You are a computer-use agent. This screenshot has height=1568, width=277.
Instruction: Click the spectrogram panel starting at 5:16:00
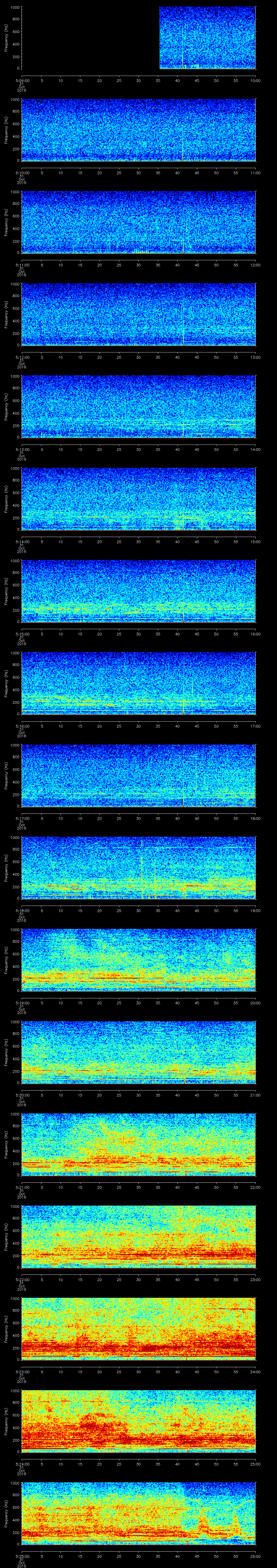[x=139, y=683]
